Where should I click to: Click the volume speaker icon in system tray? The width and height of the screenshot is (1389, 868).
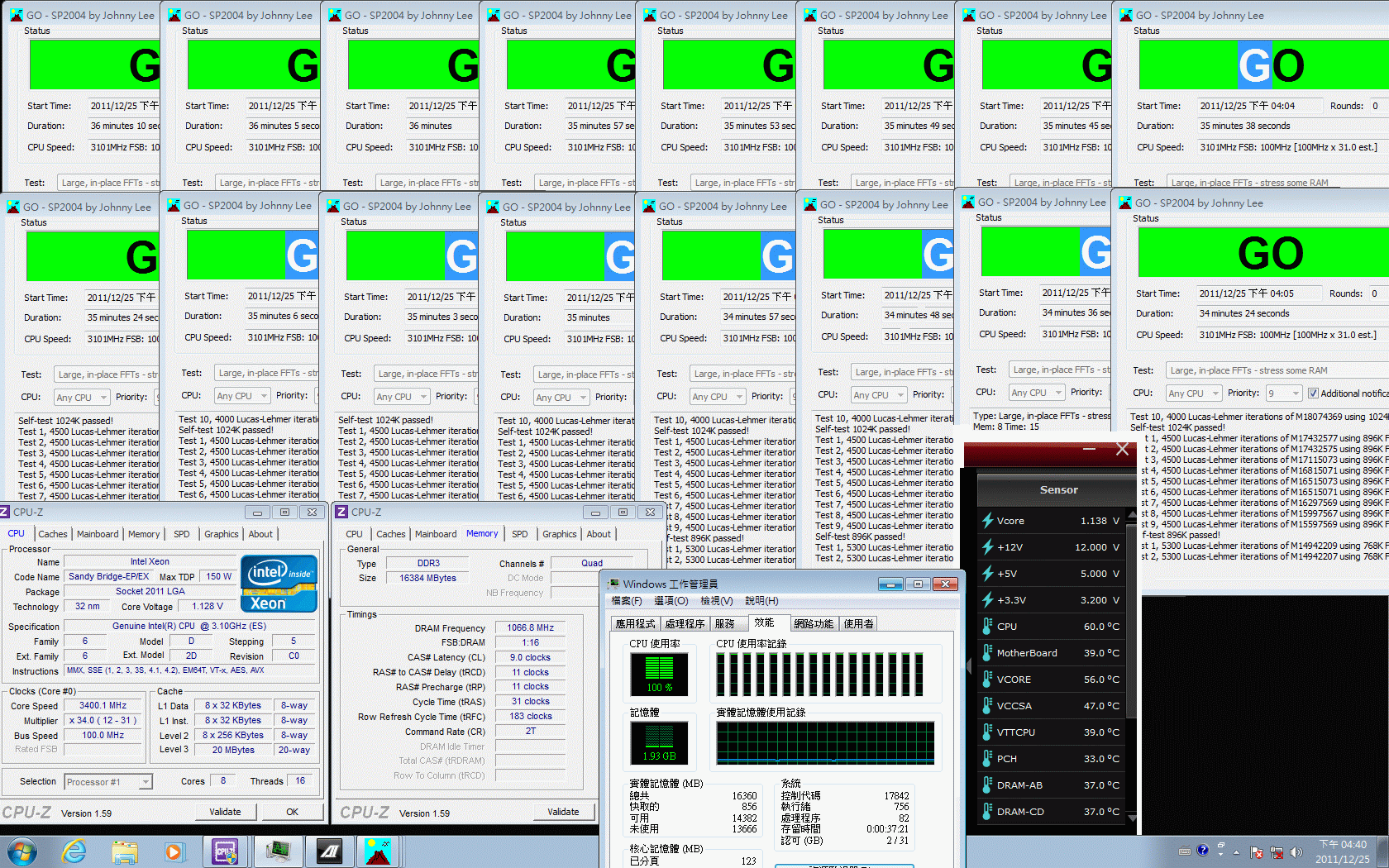point(1296,851)
